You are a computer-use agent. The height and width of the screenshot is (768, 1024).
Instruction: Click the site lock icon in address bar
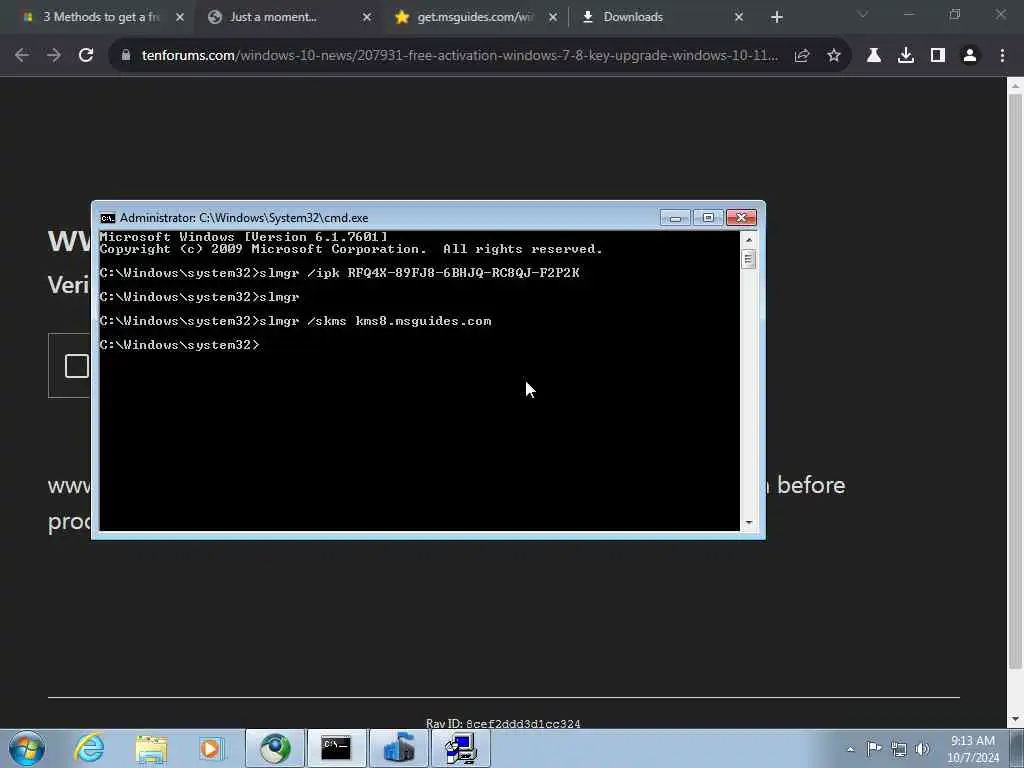coord(126,56)
